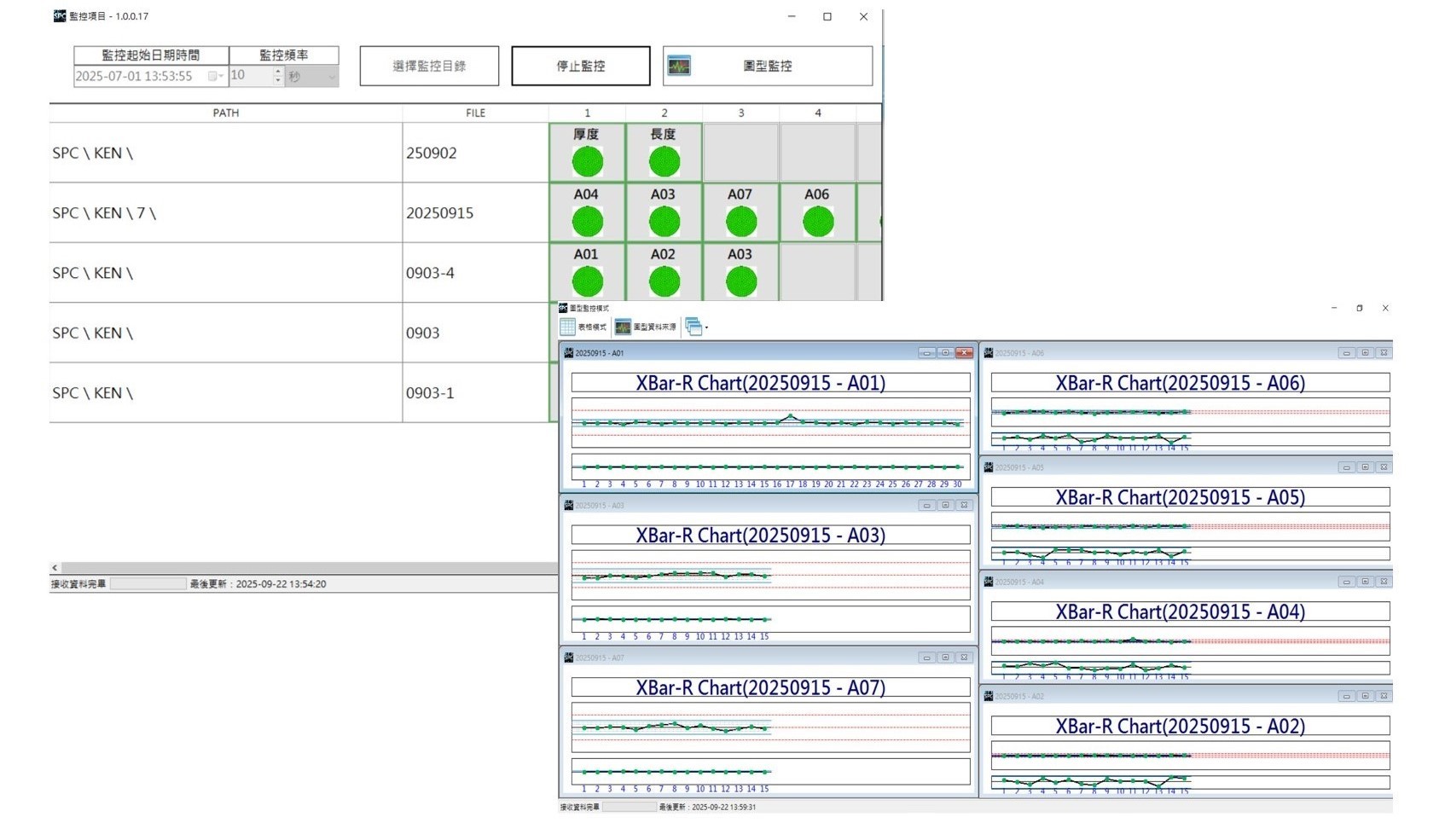Select the A06 green status indicator
The image size is (1445, 840).
pyautogui.click(x=817, y=222)
